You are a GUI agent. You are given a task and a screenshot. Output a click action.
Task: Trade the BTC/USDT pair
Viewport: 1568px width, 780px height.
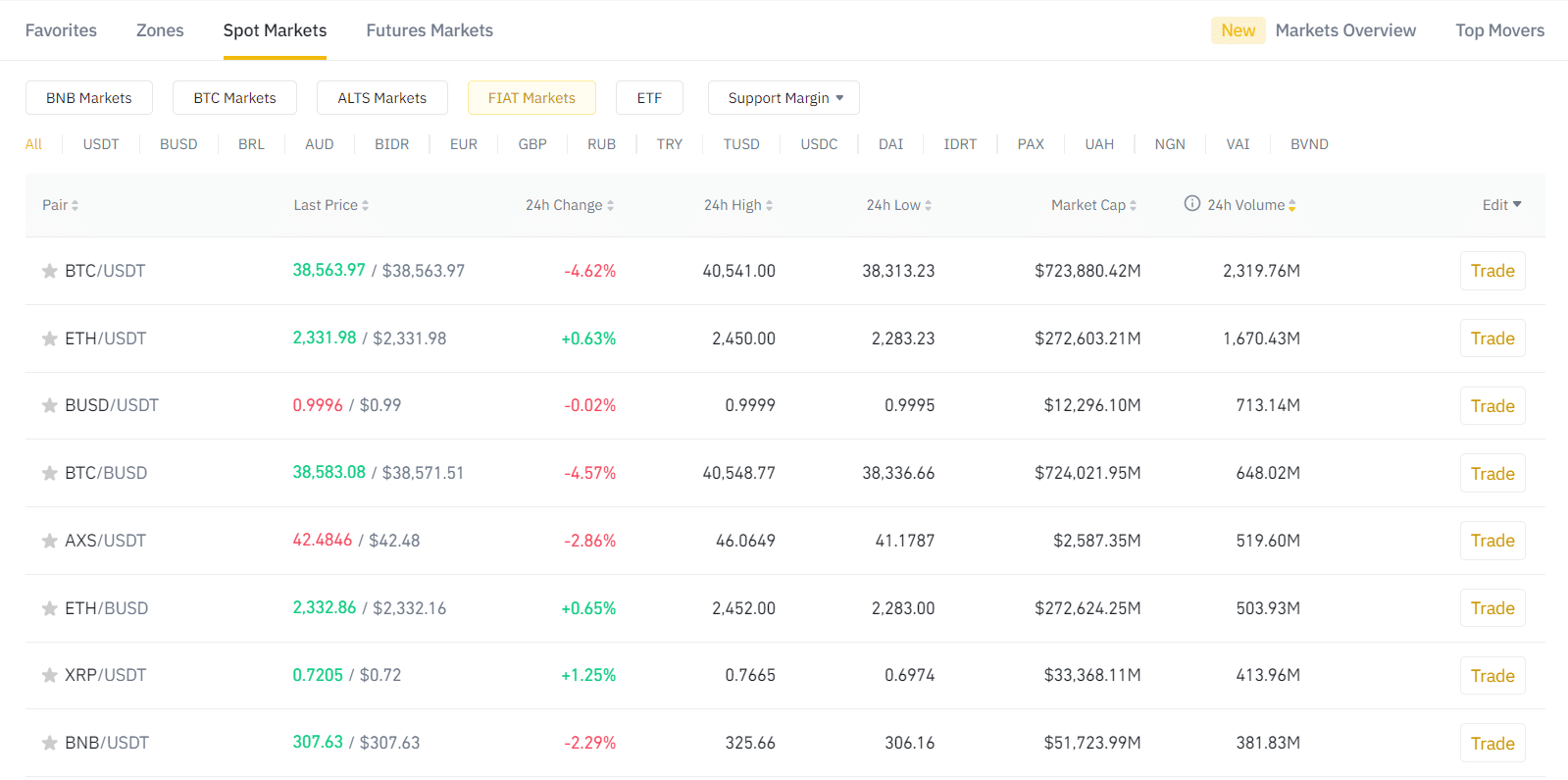1492,271
